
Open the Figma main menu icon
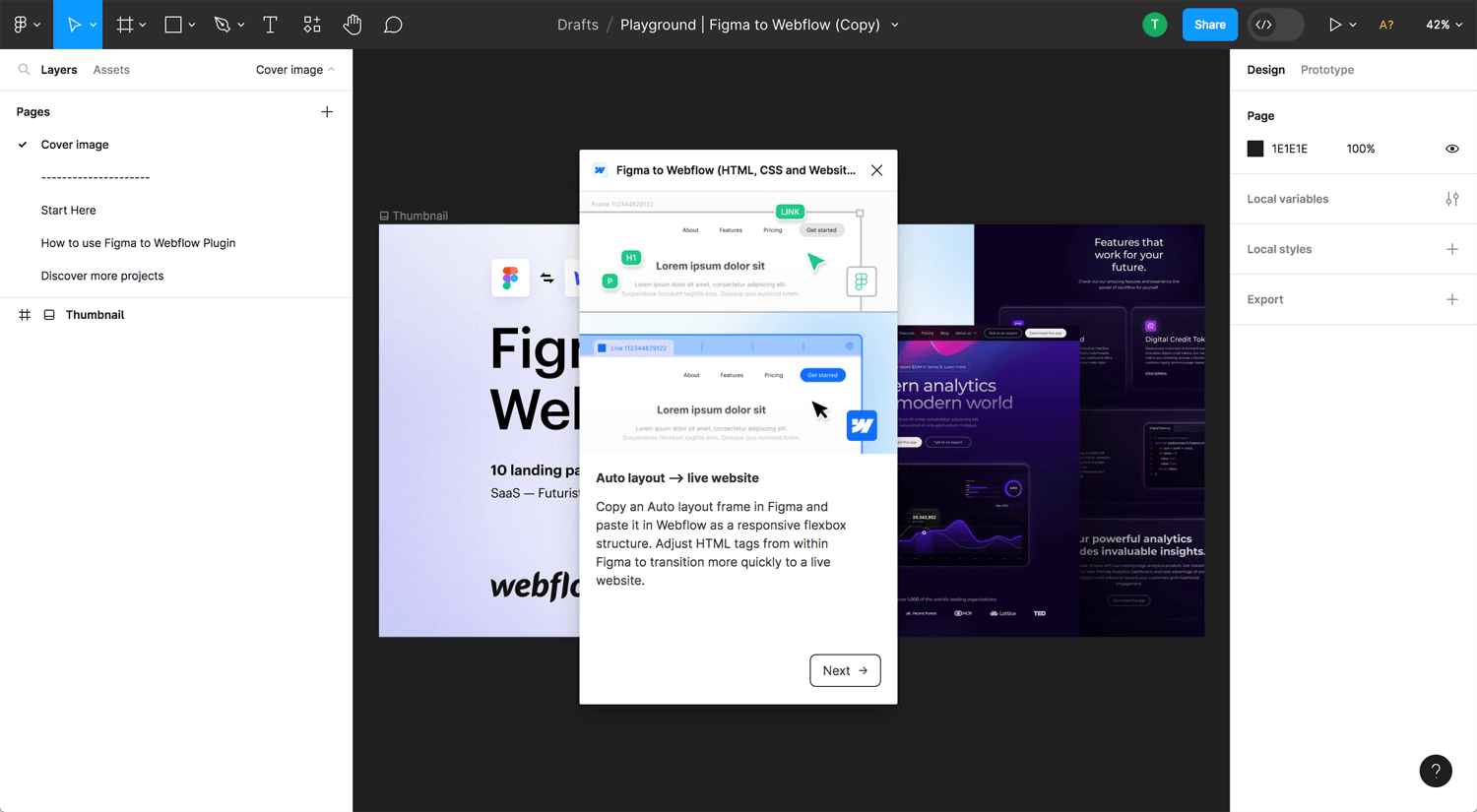tap(21, 25)
